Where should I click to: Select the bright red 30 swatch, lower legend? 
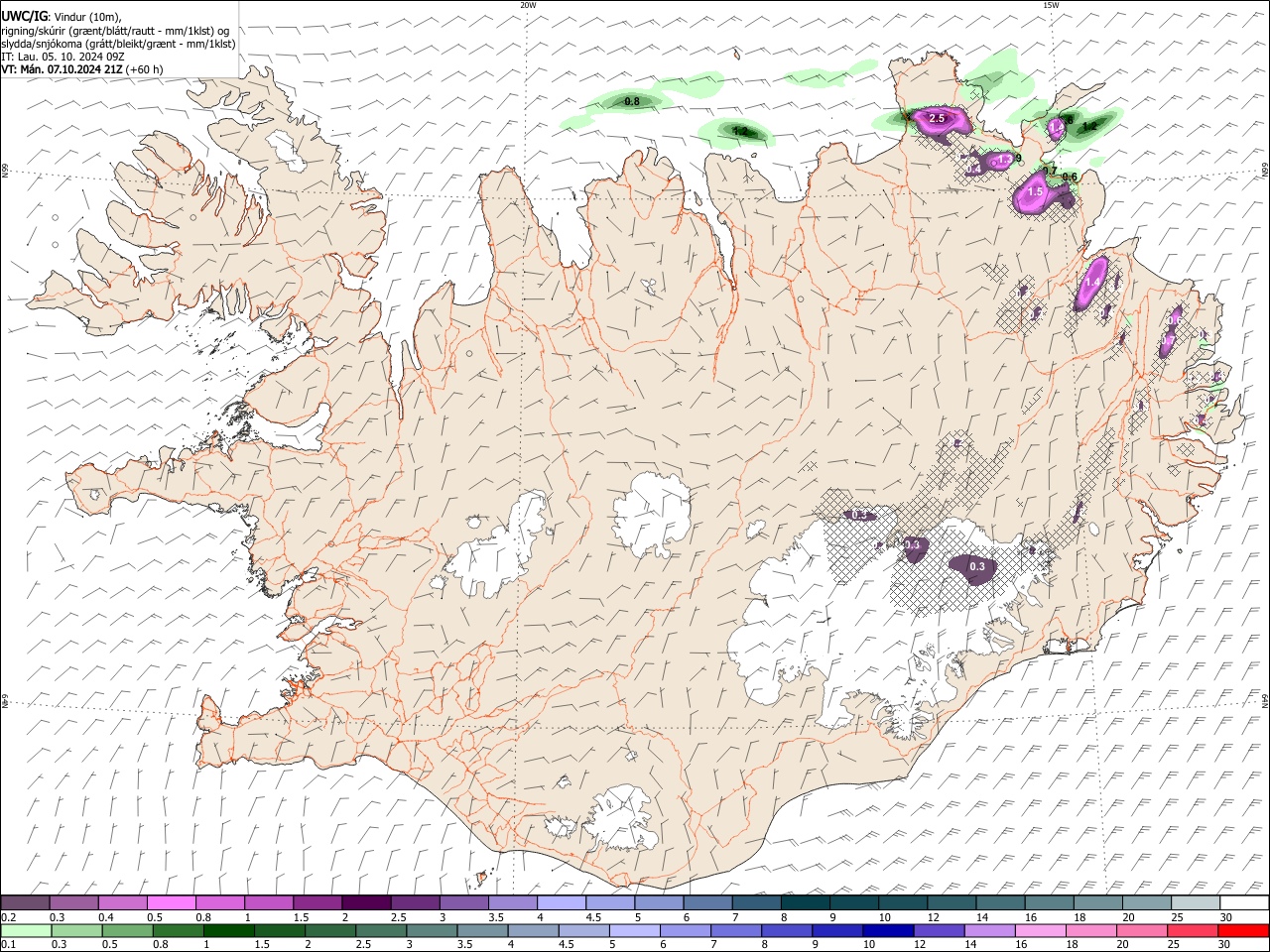1243,930
